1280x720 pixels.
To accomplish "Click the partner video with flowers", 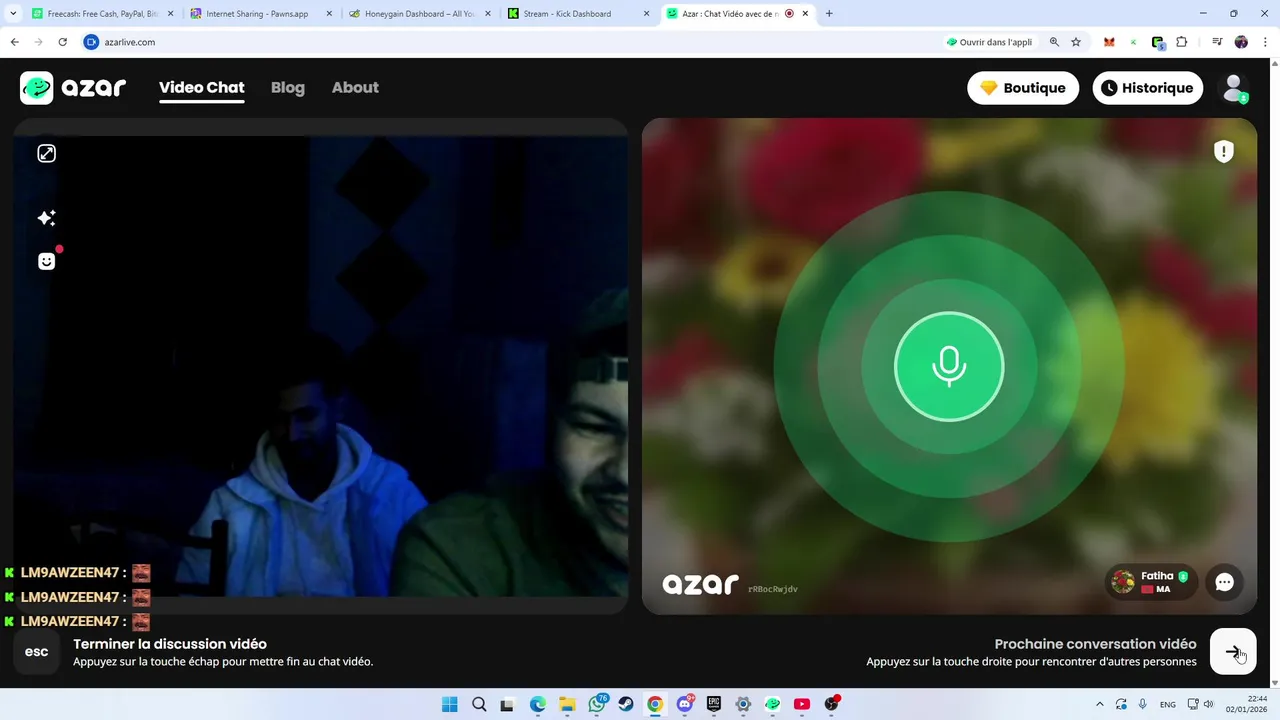I will pos(949,366).
